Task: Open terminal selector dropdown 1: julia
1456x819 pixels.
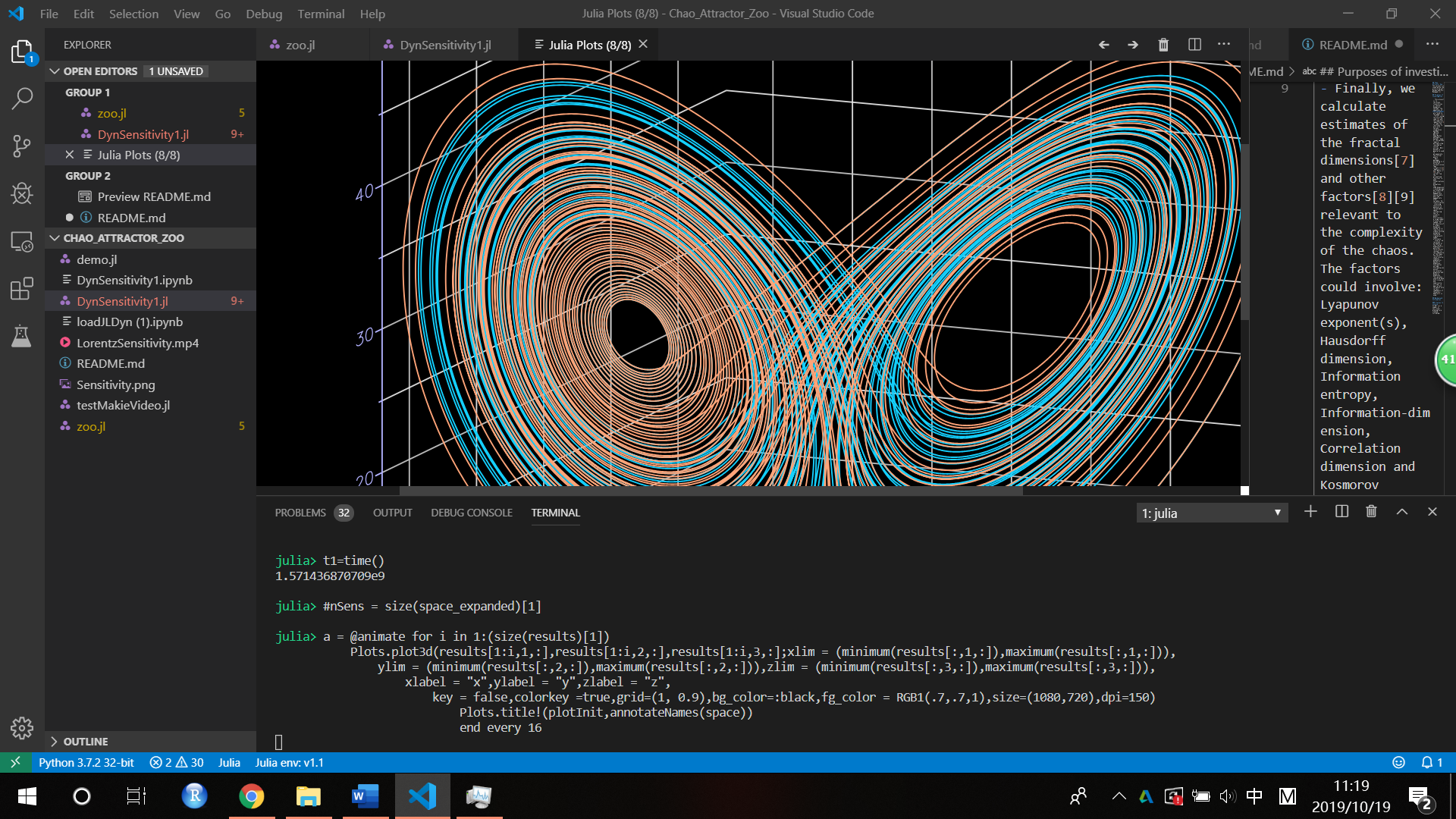Action: (1212, 513)
